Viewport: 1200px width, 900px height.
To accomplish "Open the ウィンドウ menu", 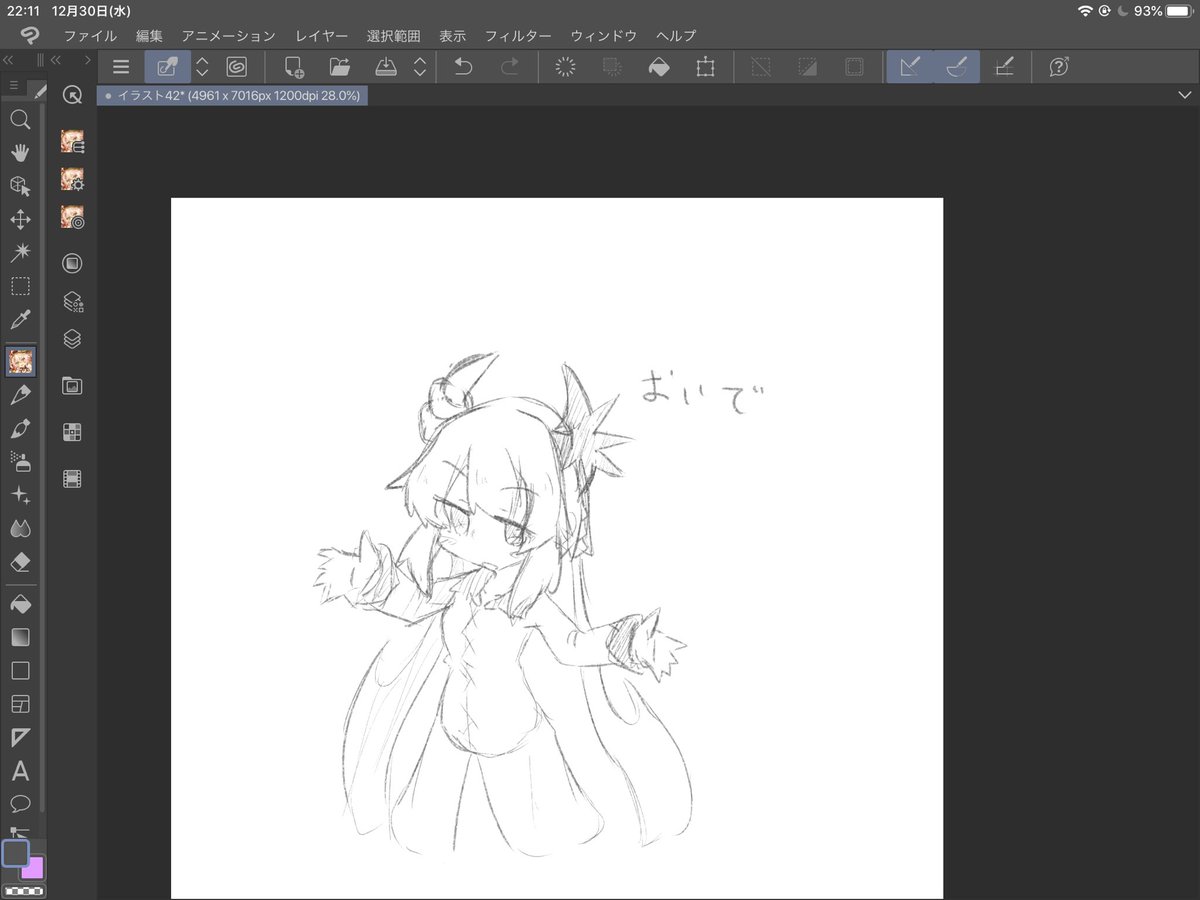I will [603, 35].
